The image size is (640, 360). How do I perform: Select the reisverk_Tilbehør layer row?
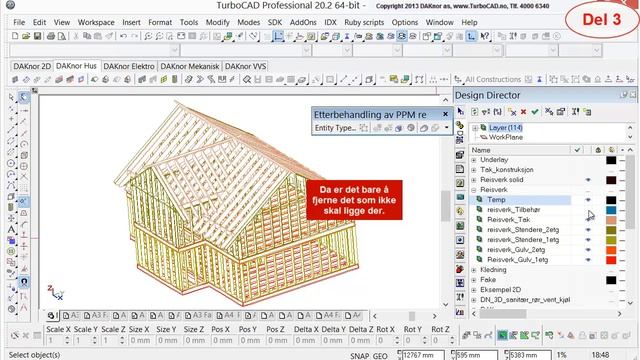pos(520,210)
